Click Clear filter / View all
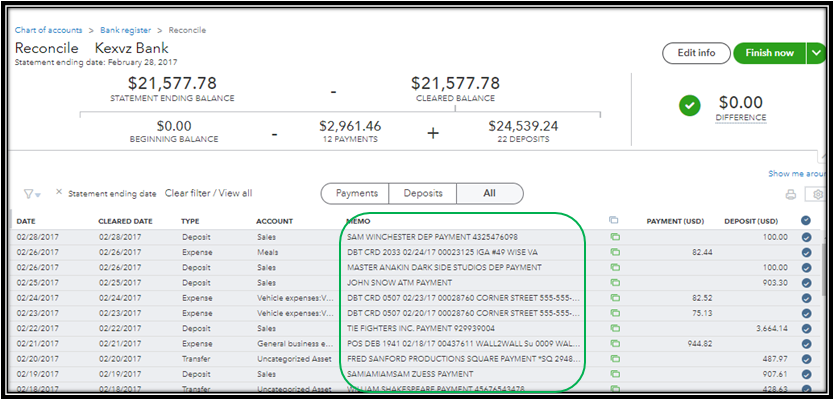 click(x=208, y=193)
